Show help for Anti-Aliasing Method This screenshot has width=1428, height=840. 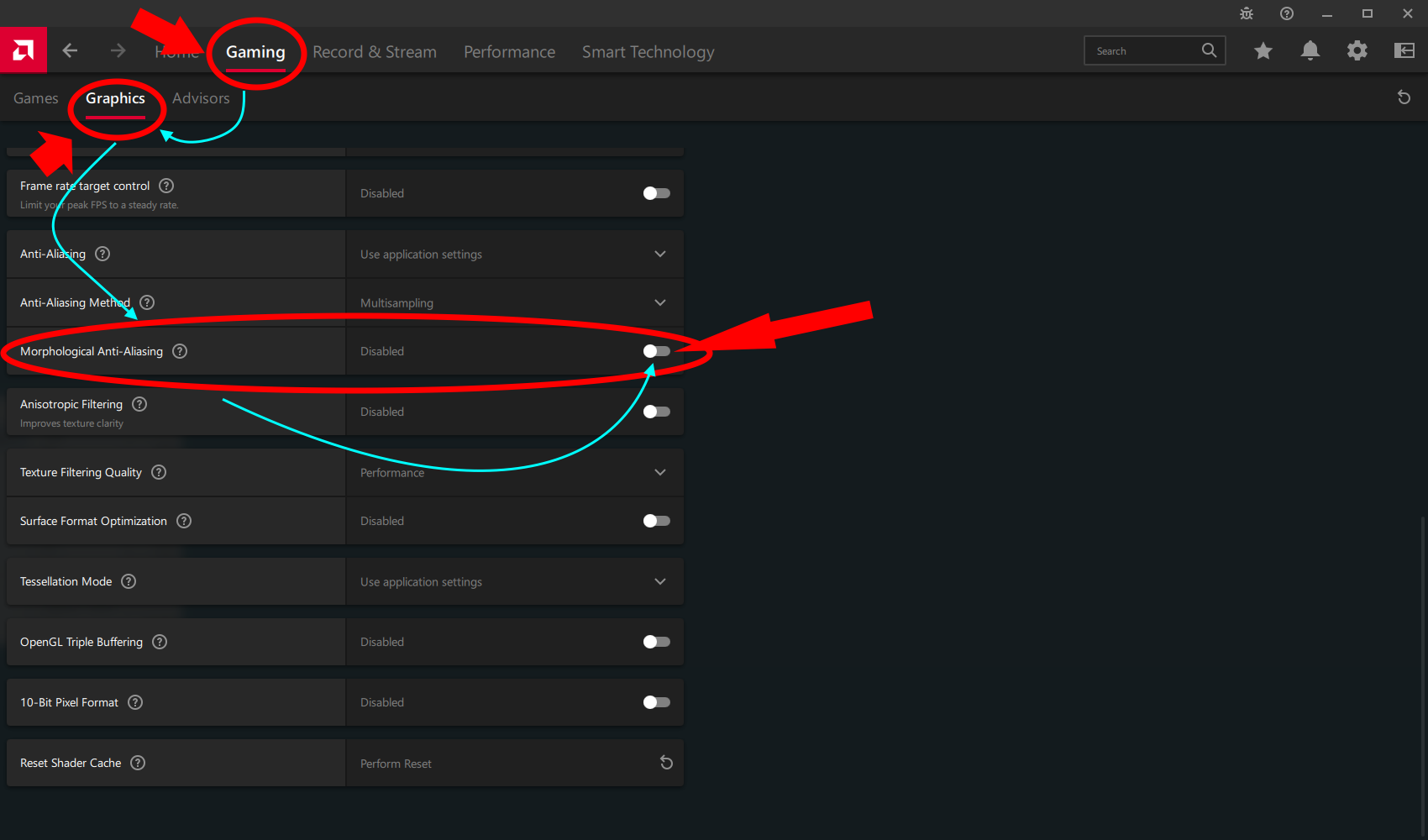tap(147, 302)
